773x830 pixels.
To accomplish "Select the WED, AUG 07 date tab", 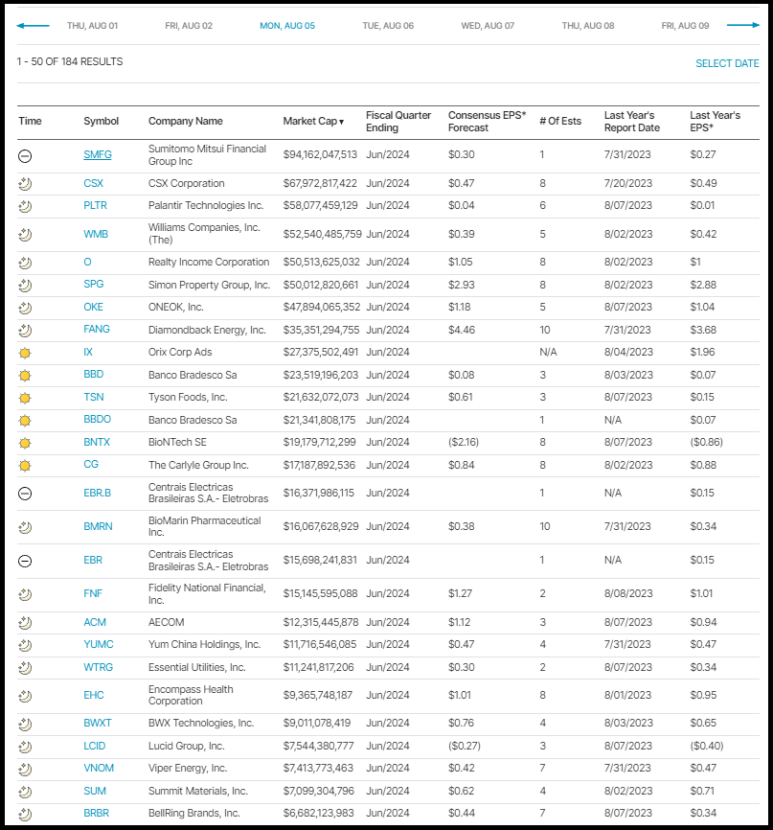I will 488,25.
